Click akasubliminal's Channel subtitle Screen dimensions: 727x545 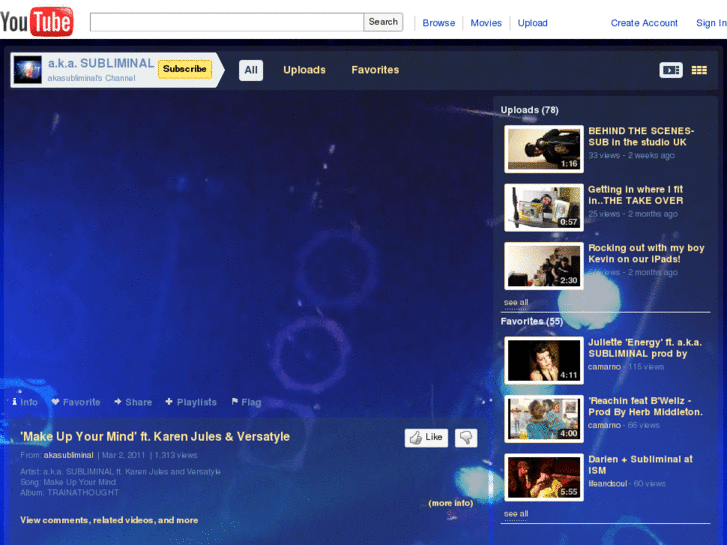[91, 78]
